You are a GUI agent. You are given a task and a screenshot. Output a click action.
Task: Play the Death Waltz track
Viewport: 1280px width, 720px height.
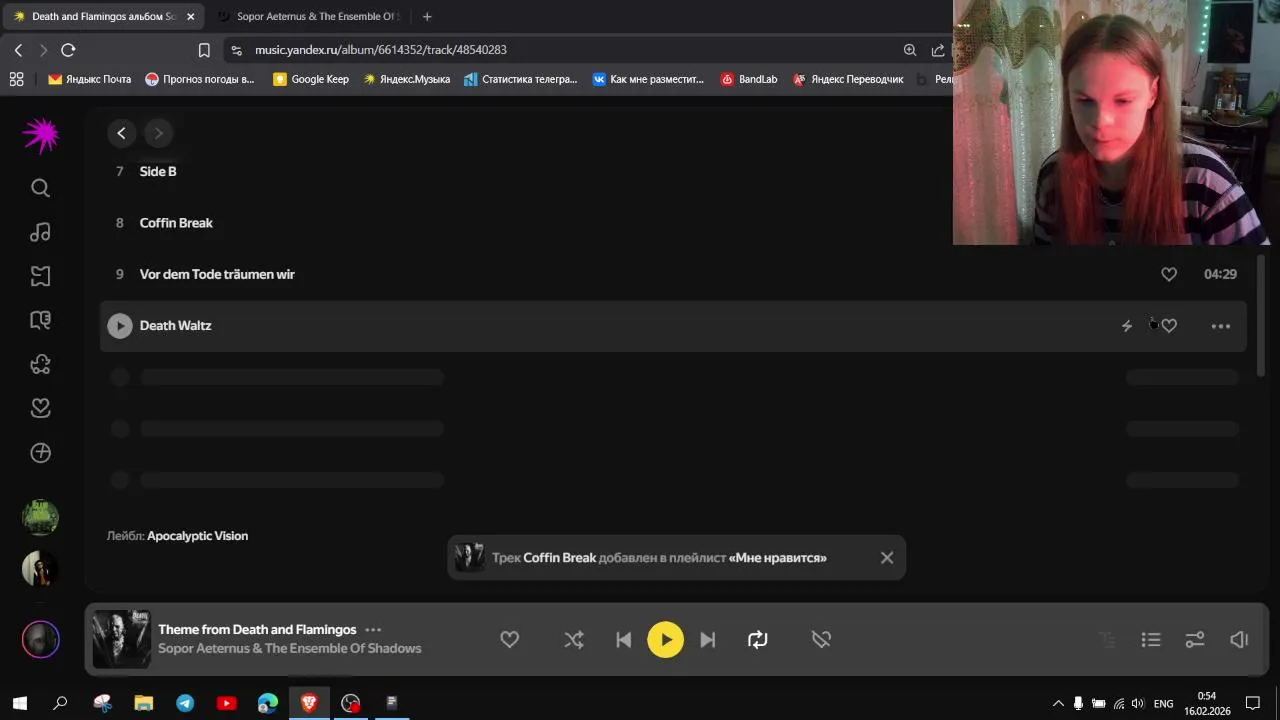(120, 326)
